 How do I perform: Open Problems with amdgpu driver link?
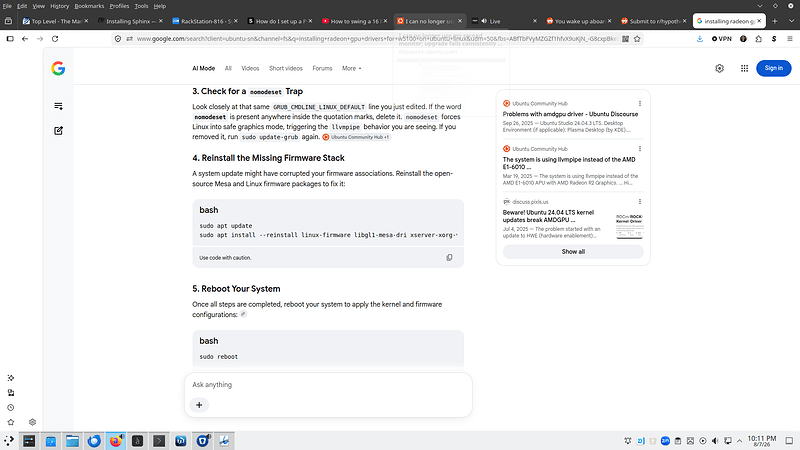[x=570, y=114]
